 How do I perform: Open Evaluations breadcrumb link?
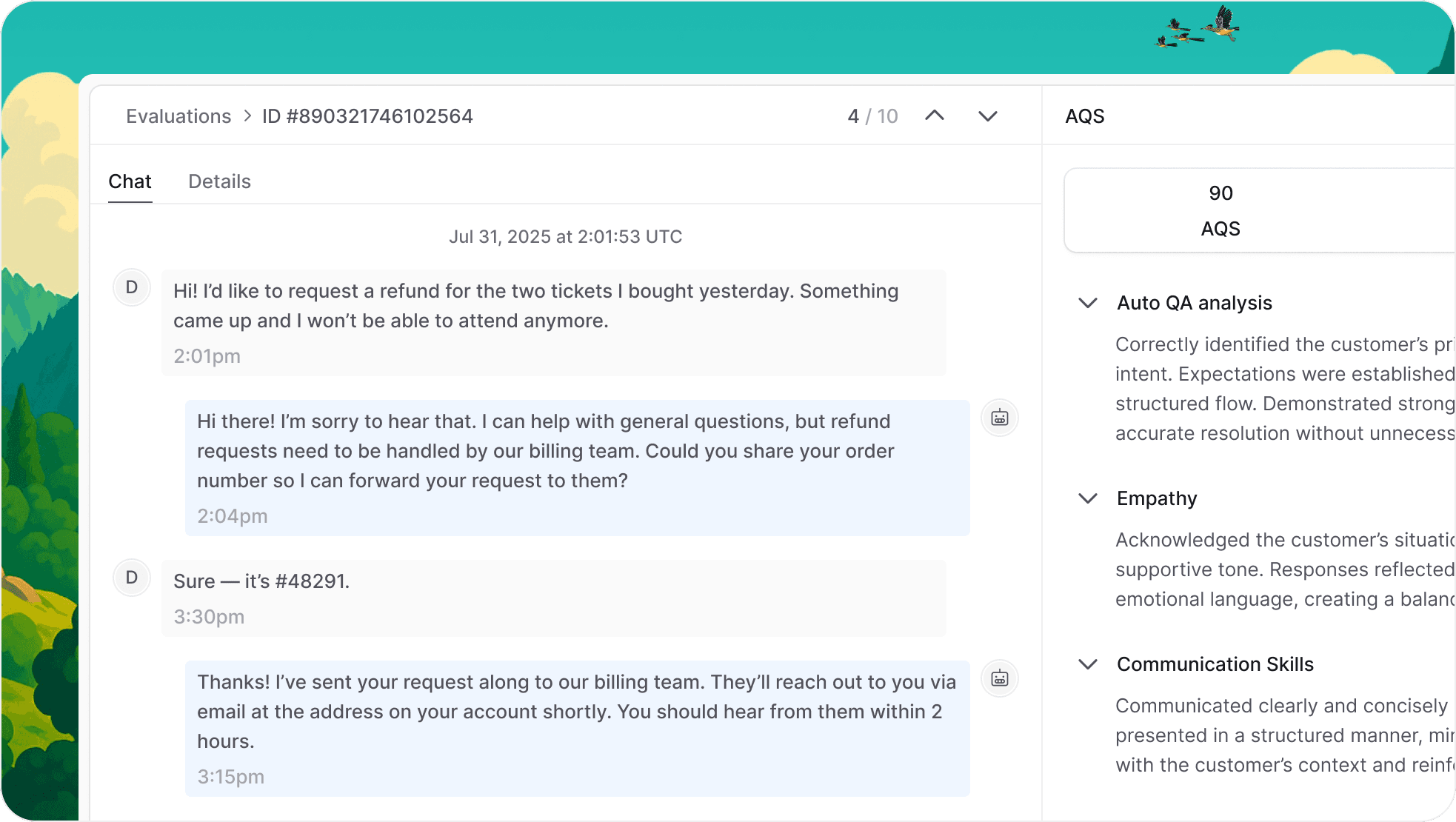pos(178,116)
